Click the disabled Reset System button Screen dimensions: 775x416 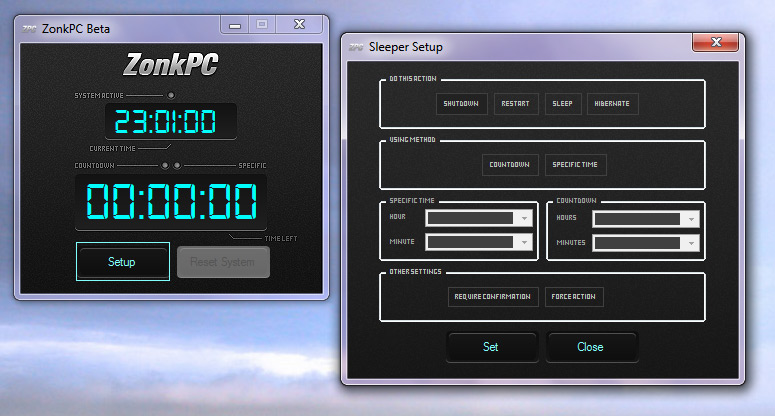coord(223,262)
